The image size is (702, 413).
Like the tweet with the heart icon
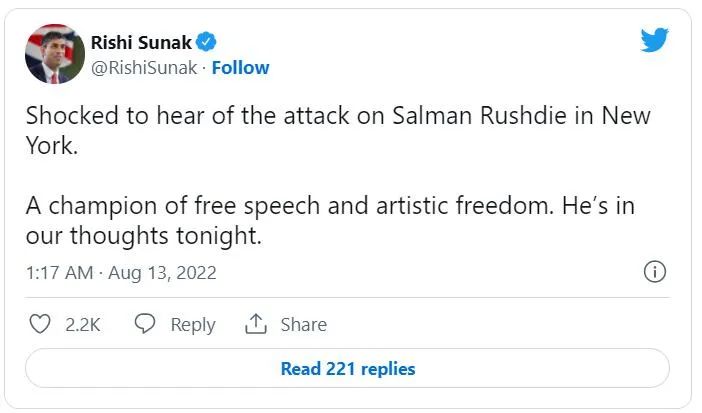point(40,324)
